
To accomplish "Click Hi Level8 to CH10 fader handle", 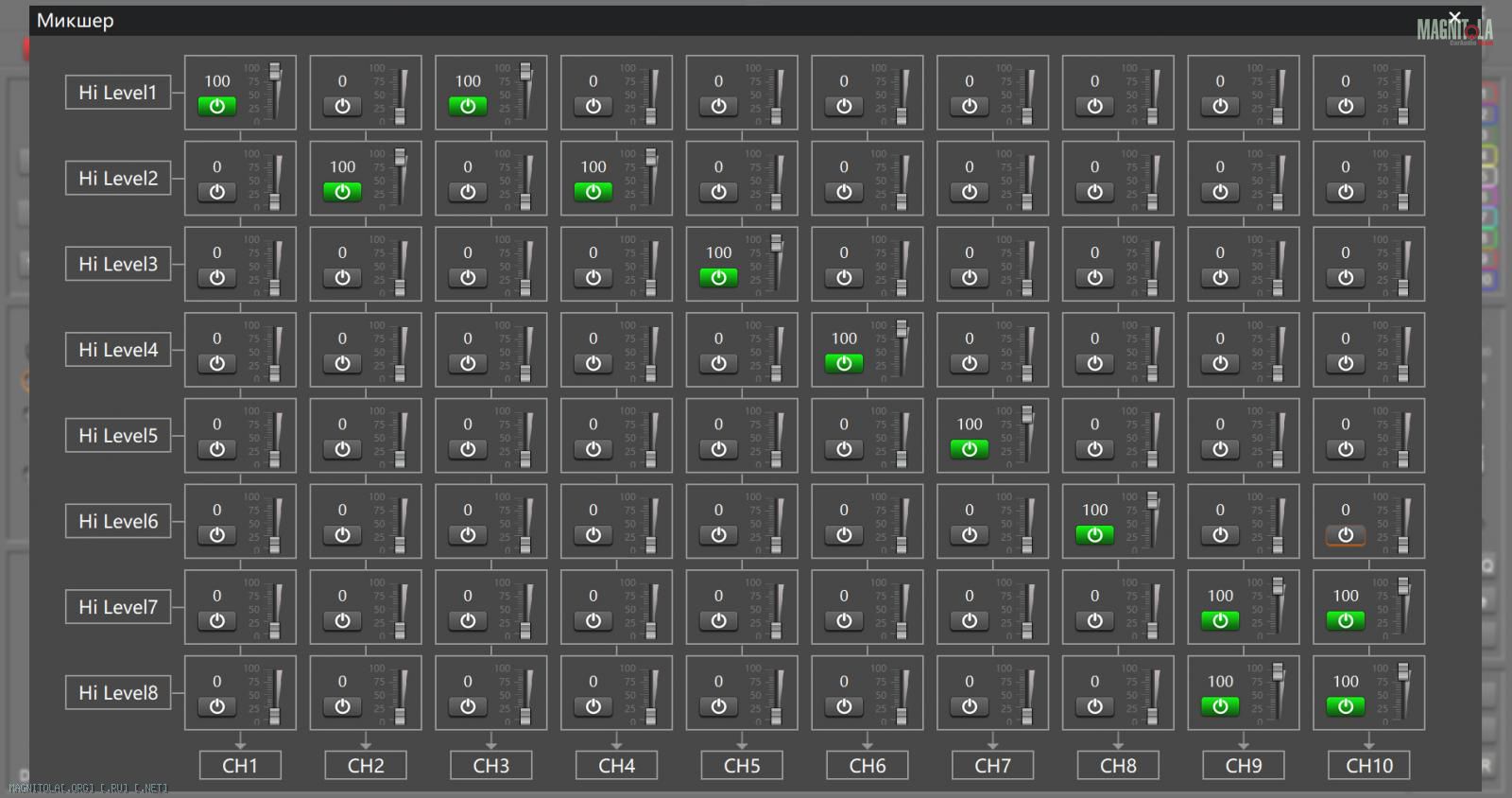I will [1404, 671].
